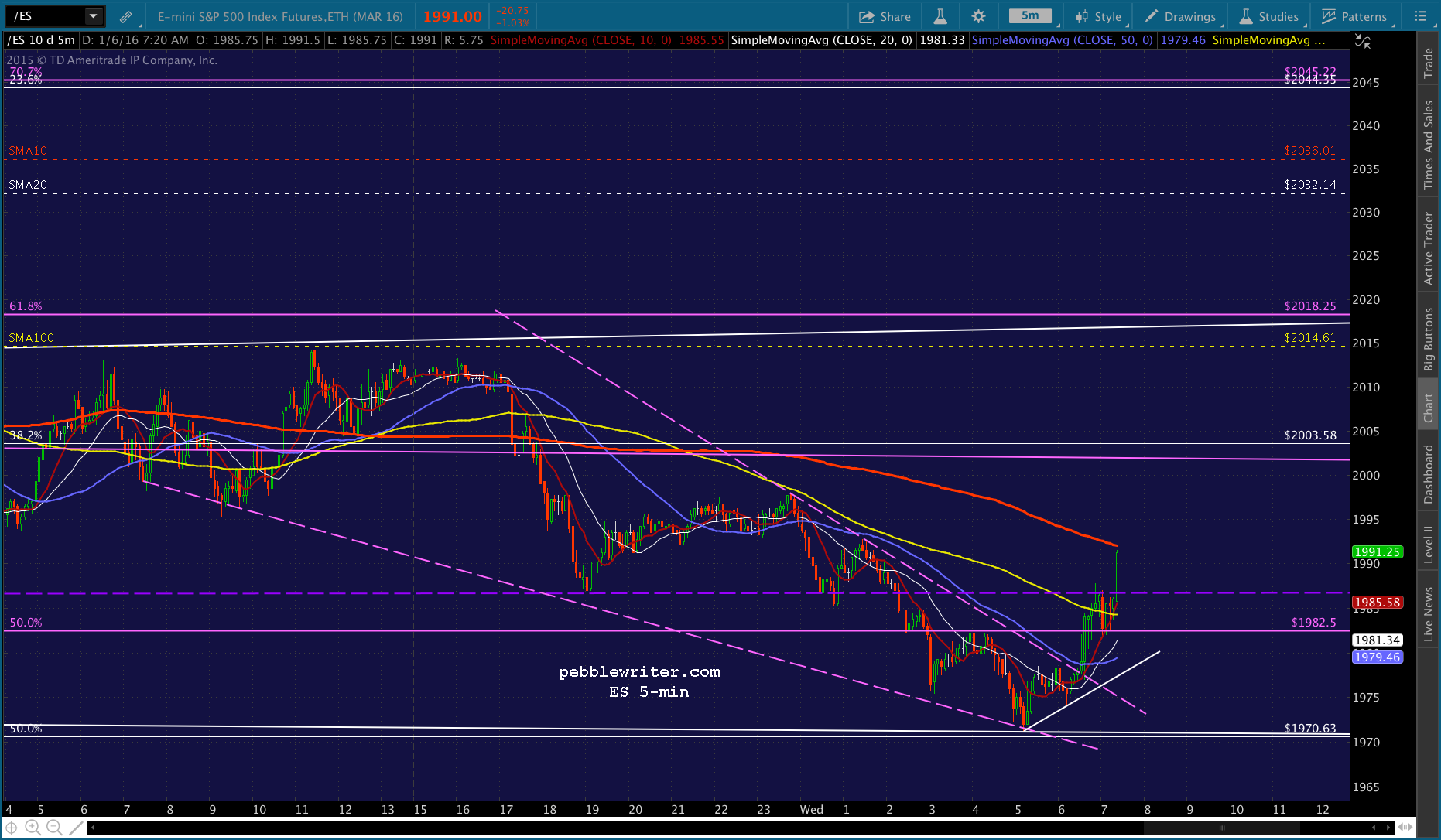Open the Level II sidebar tab
Screen dimensions: 1441x840
1429,544
